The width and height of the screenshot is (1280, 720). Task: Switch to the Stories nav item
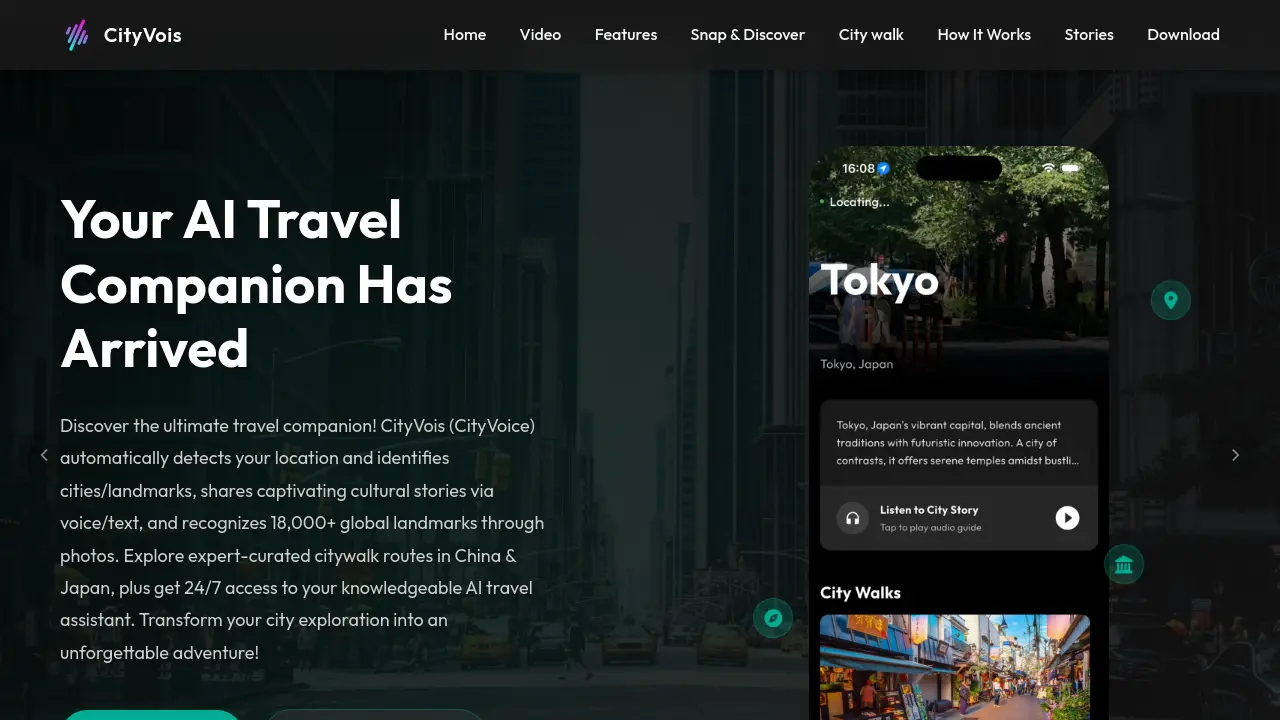click(1089, 35)
